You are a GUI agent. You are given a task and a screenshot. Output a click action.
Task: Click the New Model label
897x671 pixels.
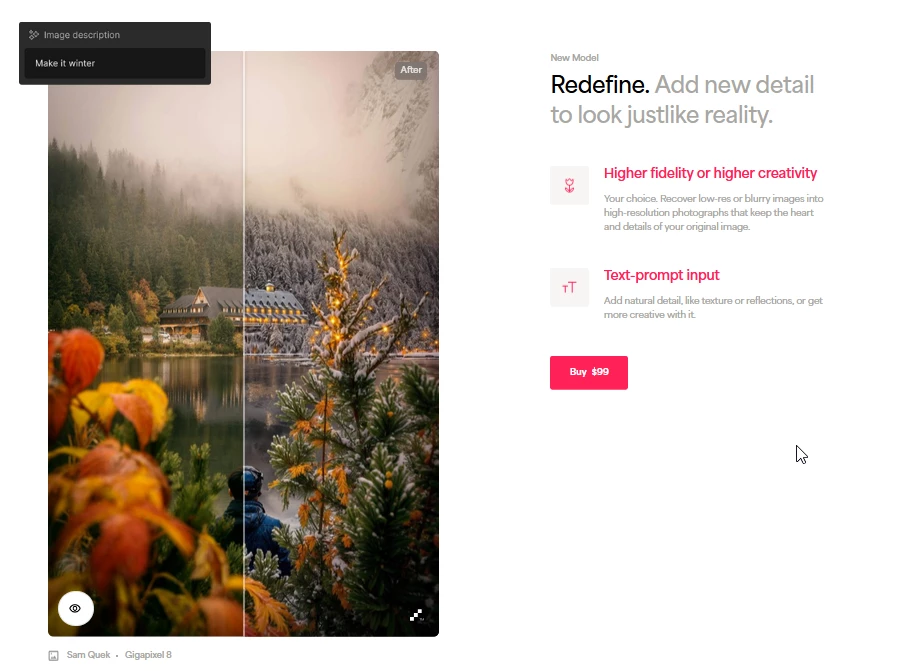574,58
